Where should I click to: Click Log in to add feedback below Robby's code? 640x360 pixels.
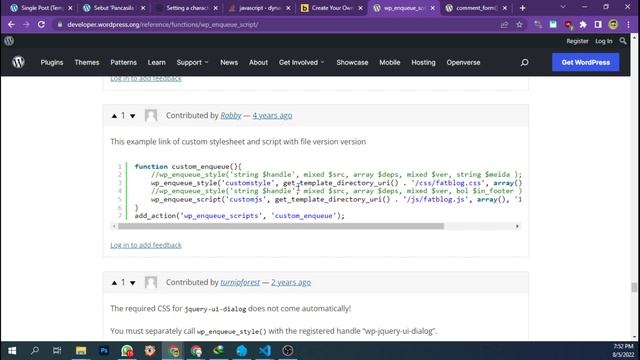tap(146, 245)
